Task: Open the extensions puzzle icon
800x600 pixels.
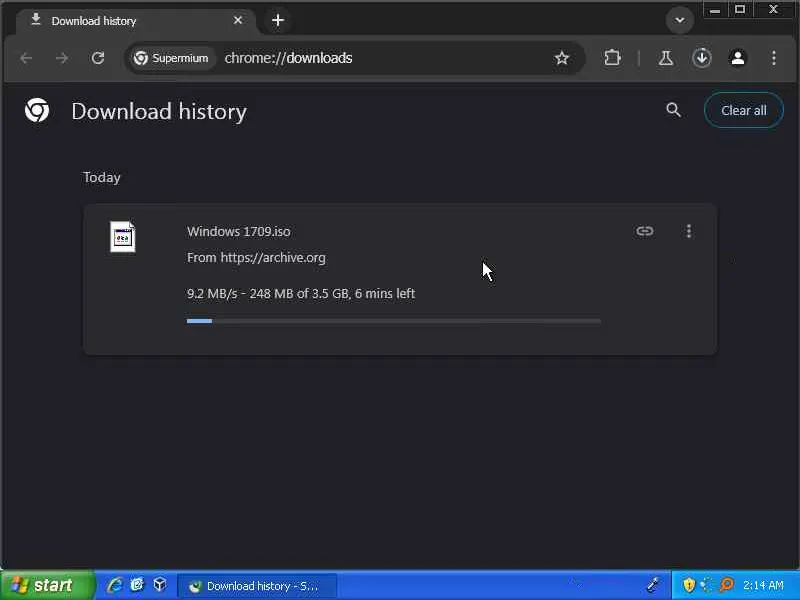Action: pos(612,58)
